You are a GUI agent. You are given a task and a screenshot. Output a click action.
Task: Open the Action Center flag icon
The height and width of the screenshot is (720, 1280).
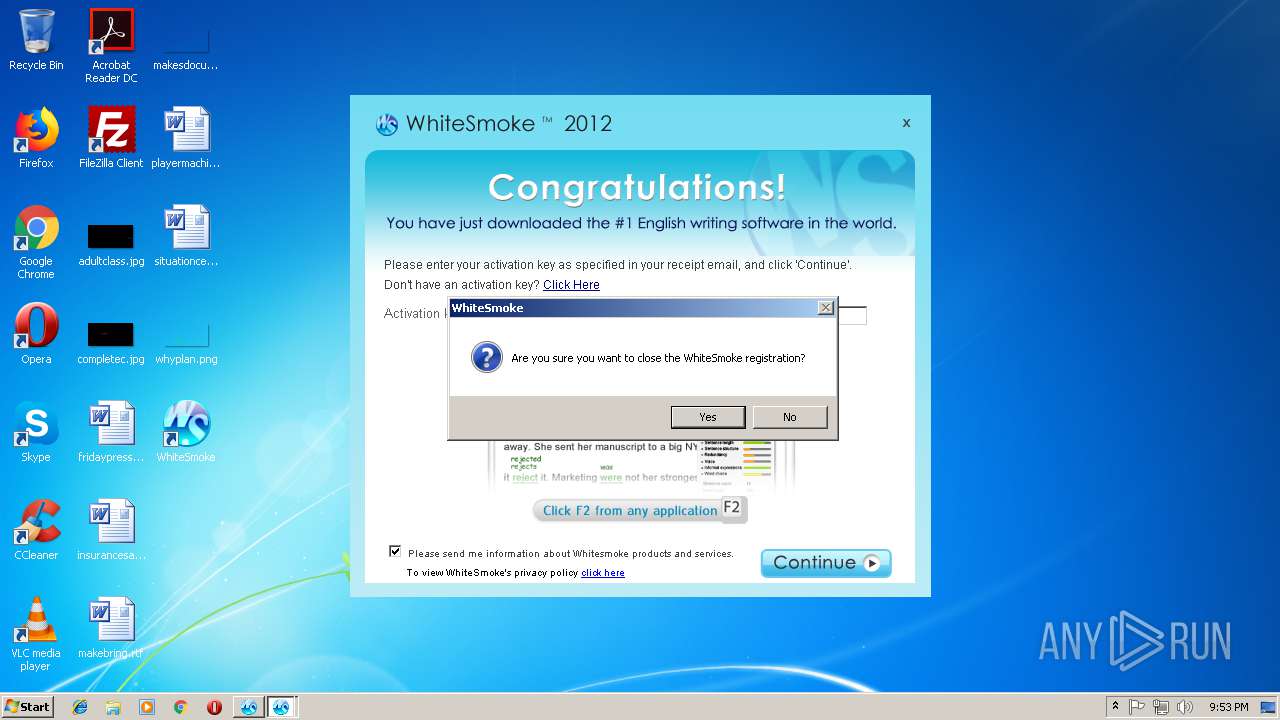(x=1137, y=707)
